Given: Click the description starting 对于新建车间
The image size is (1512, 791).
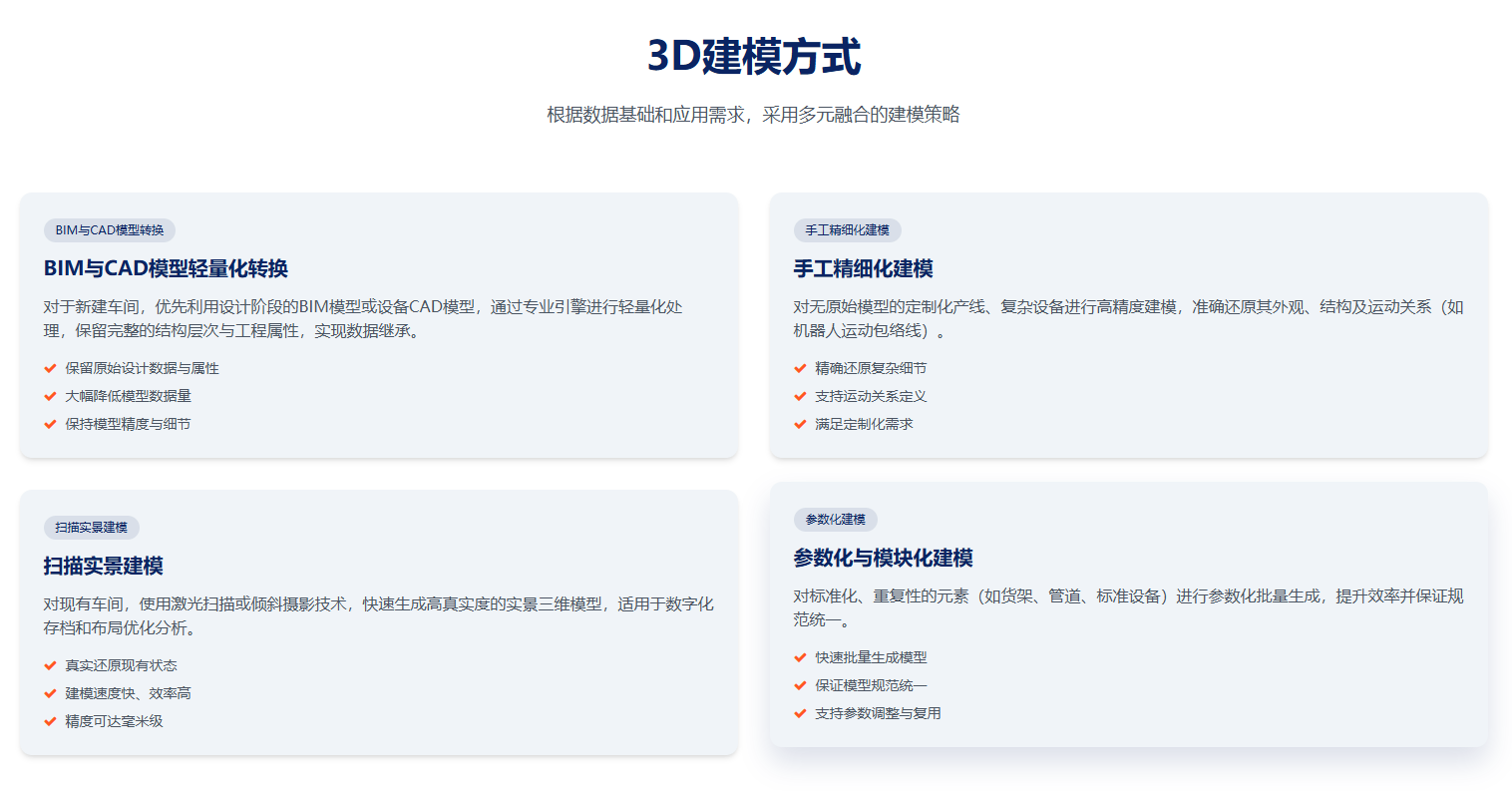Looking at the screenshot, I should click(363, 319).
